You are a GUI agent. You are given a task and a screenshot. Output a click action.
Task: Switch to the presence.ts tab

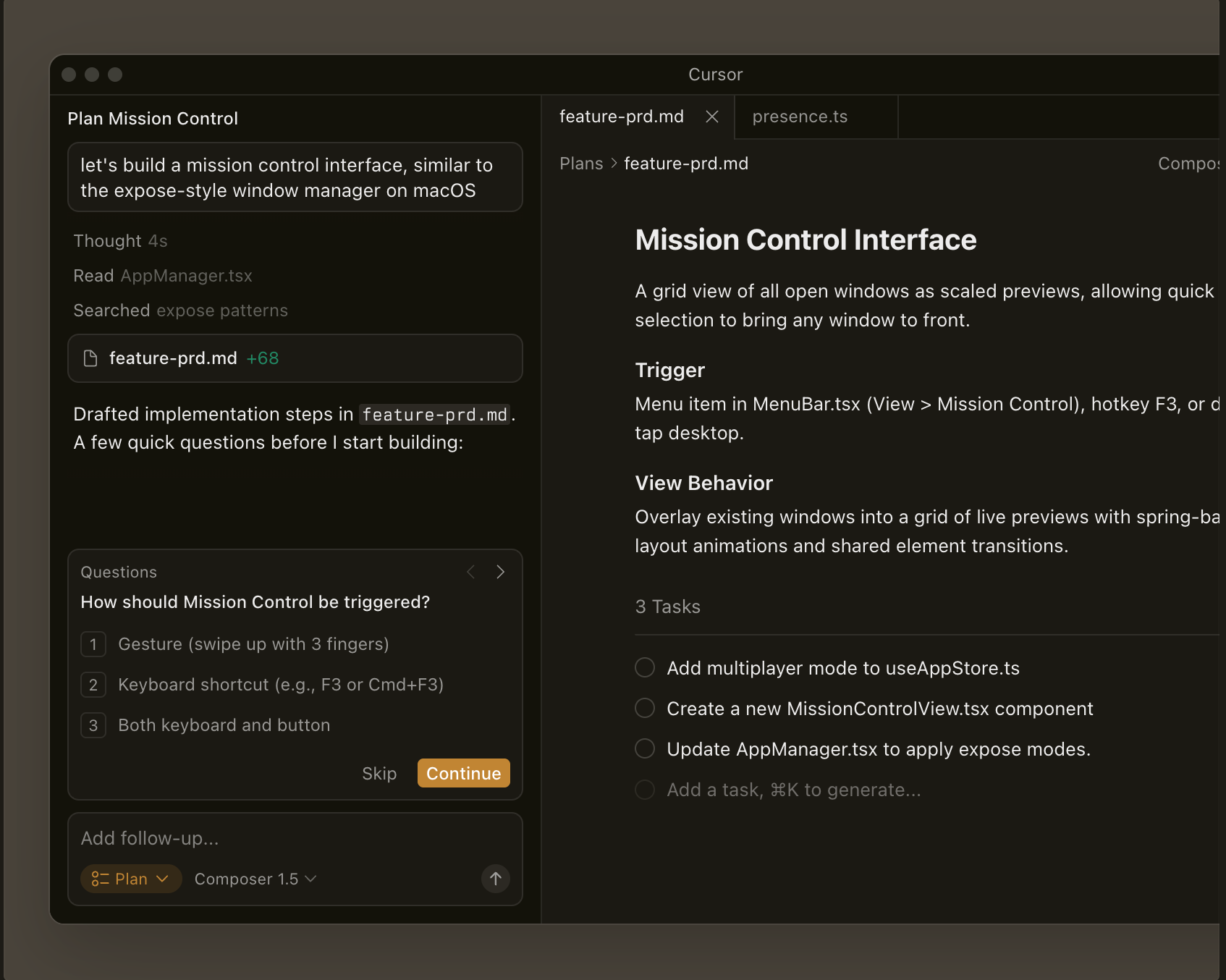[x=800, y=117]
